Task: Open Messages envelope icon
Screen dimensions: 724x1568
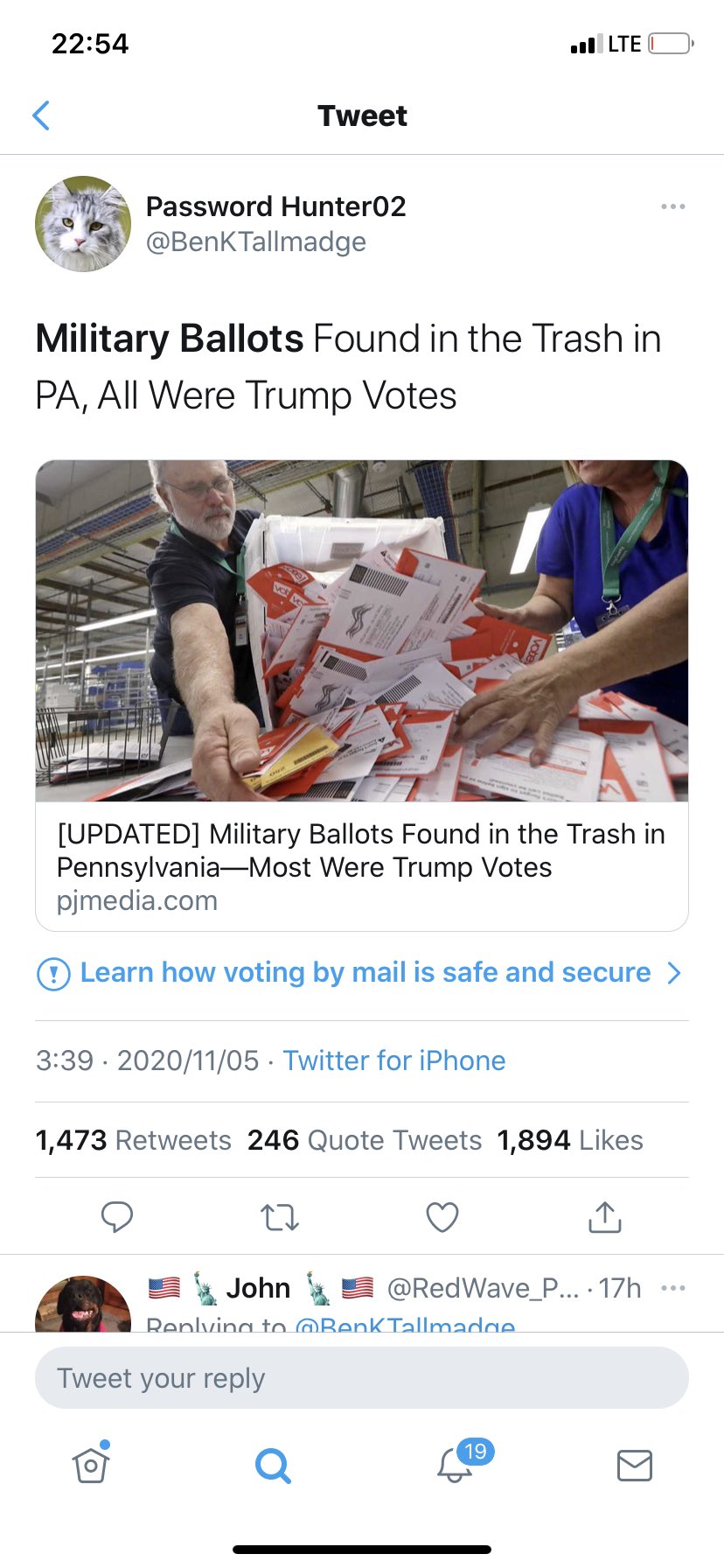Action: pos(635,1465)
